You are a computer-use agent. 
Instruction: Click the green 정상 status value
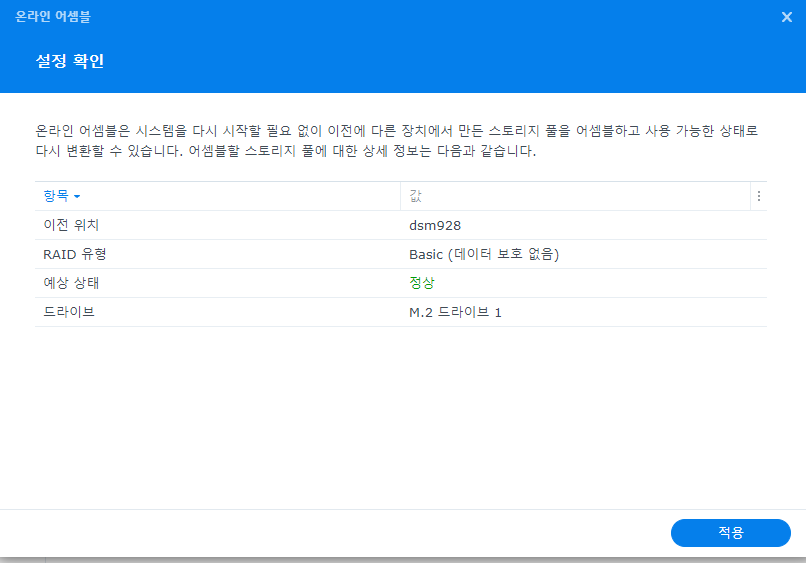(422, 283)
